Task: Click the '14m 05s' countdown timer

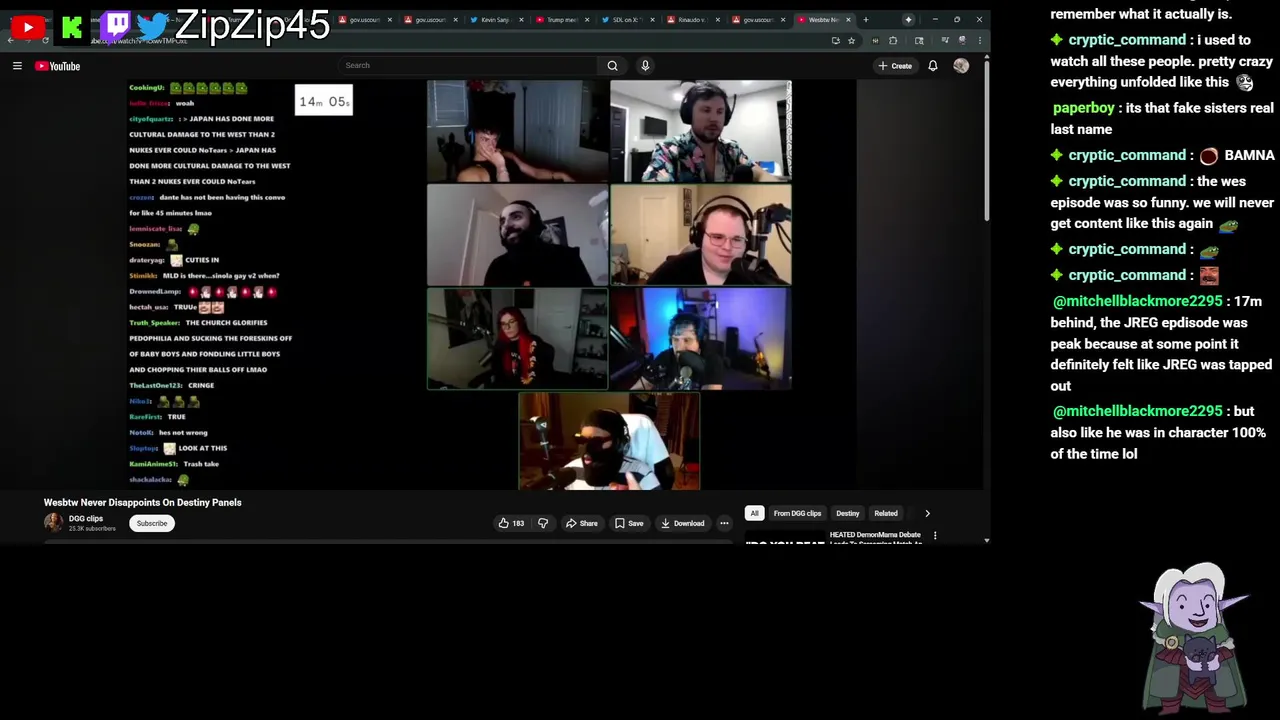Action: 324,101
